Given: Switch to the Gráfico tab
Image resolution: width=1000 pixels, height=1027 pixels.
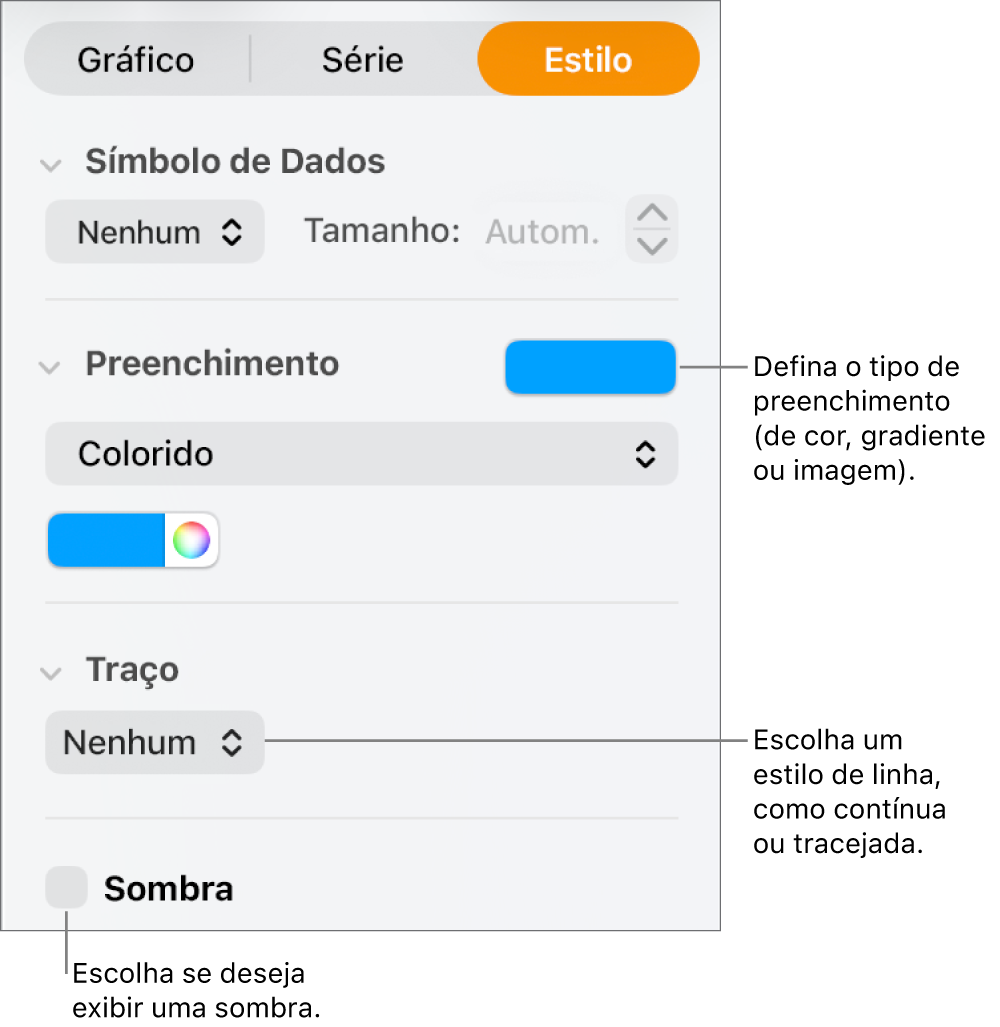Looking at the screenshot, I should pos(135,59).
